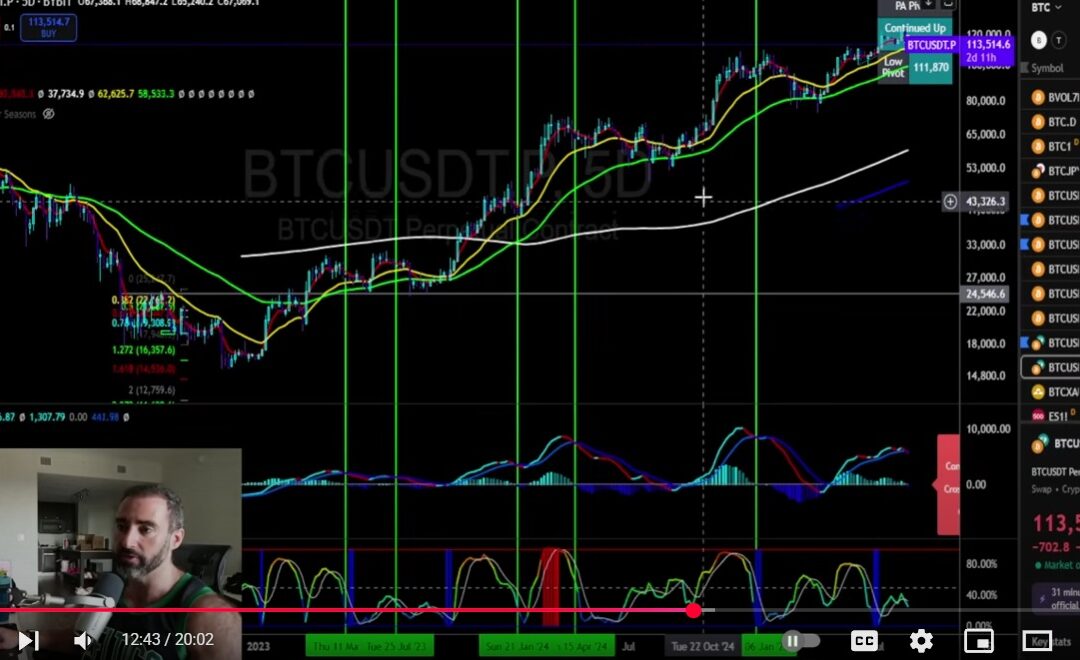Enable theater mode with rectangle icon
The width and height of the screenshot is (1080, 660).
1036,641
